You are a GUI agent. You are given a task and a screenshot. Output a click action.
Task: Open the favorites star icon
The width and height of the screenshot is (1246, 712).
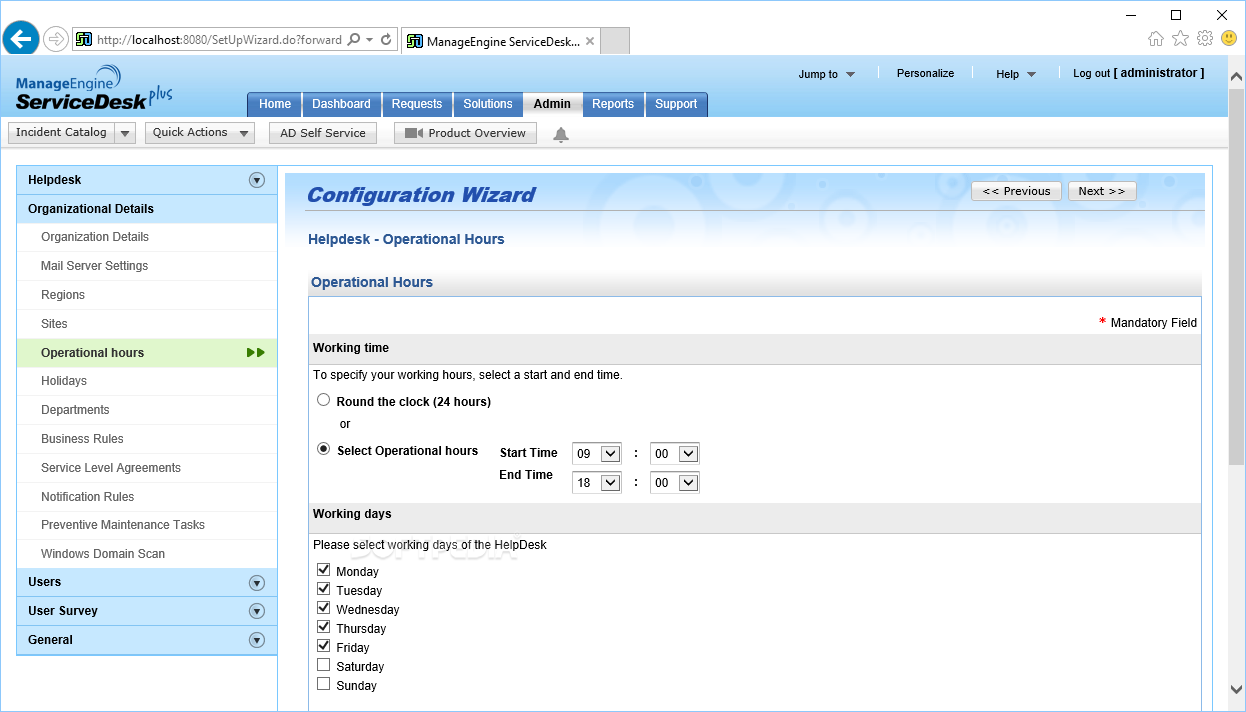[x=1180, y=39]
